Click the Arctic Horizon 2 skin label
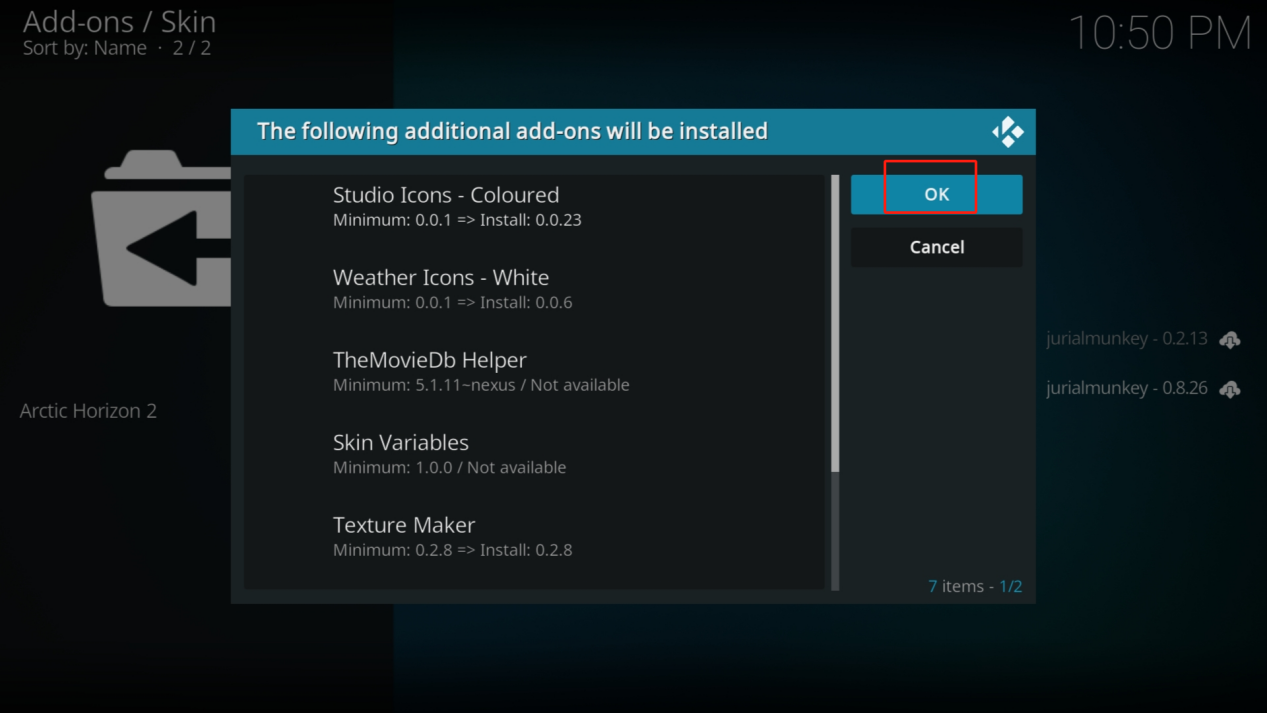1267x713 pixels. (x=88, y=411)
